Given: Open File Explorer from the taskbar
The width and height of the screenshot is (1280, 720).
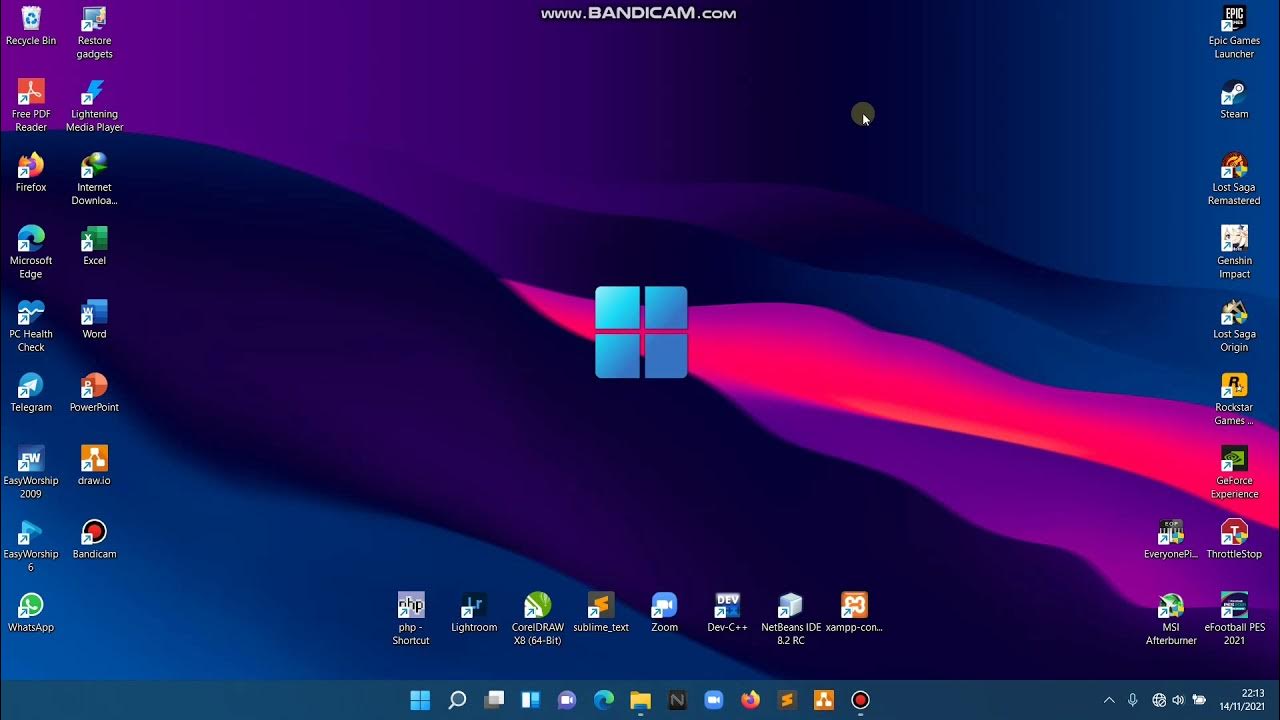Looking at the screenshot, I should [640, 700].
